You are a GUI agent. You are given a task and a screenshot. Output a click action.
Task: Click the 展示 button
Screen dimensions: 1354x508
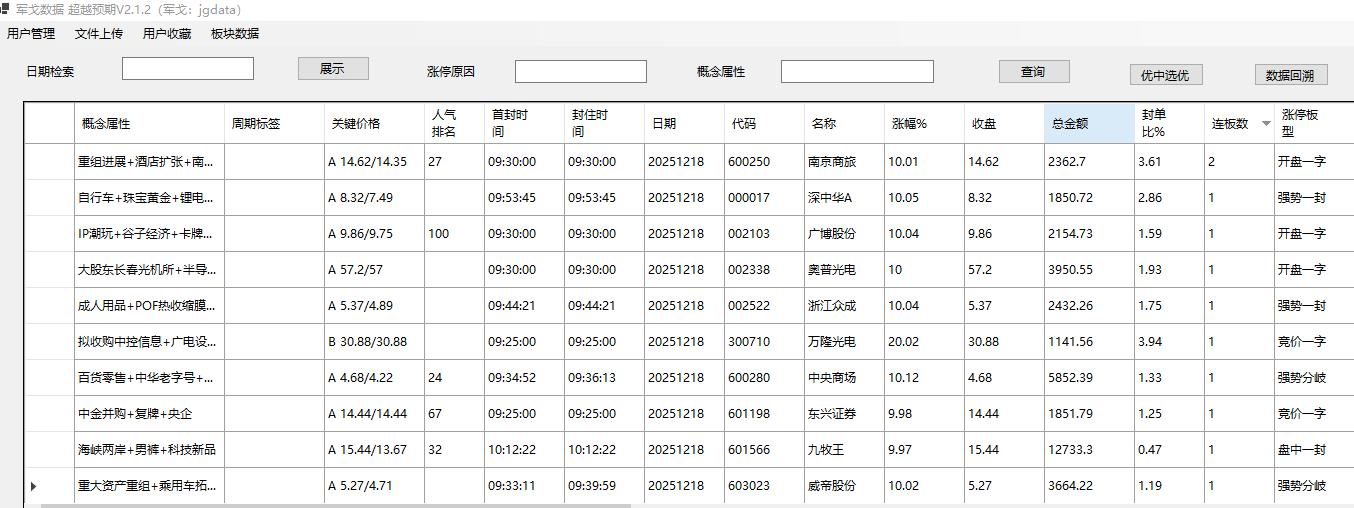(x=333, y=69)
